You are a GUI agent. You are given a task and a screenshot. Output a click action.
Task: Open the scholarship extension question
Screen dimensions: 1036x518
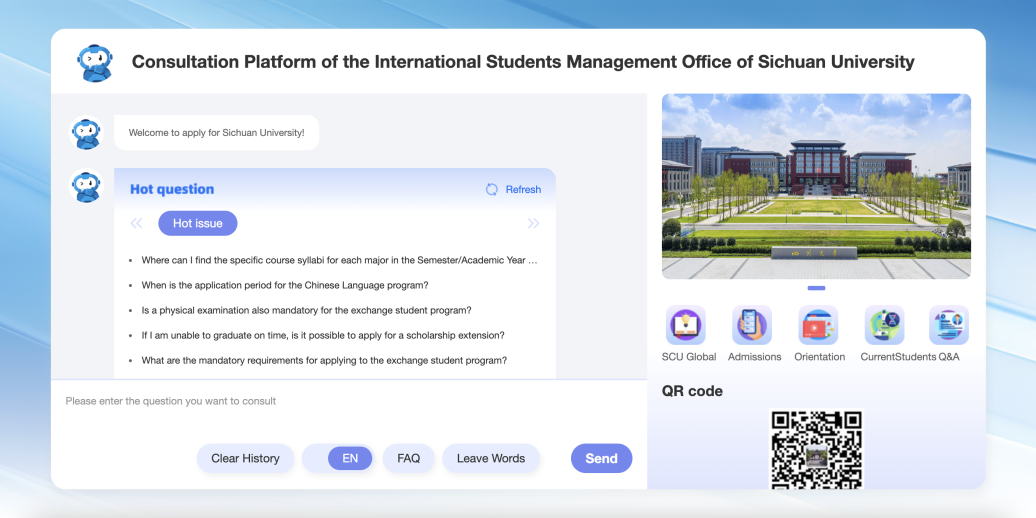click(x=322, y=335)
